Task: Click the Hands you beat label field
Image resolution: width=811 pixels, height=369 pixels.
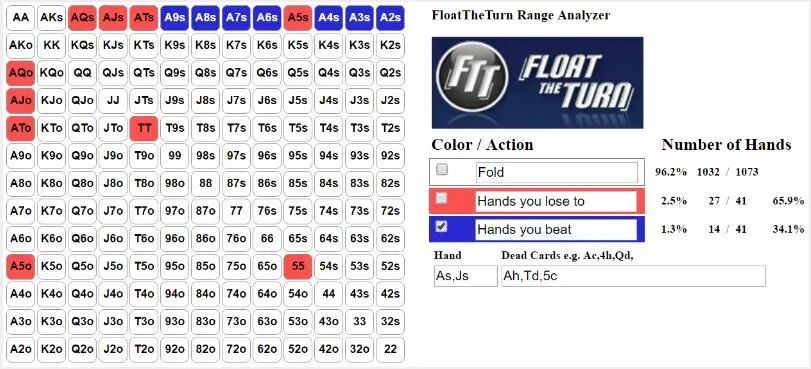Action: click(x=556, y=229)
